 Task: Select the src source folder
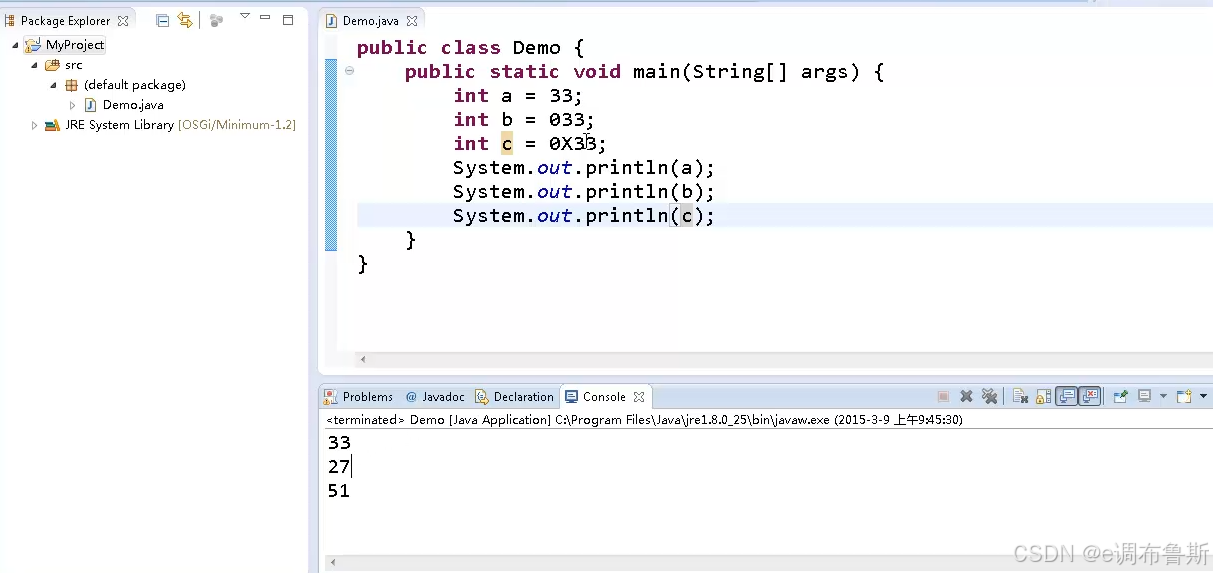point(74,65)
